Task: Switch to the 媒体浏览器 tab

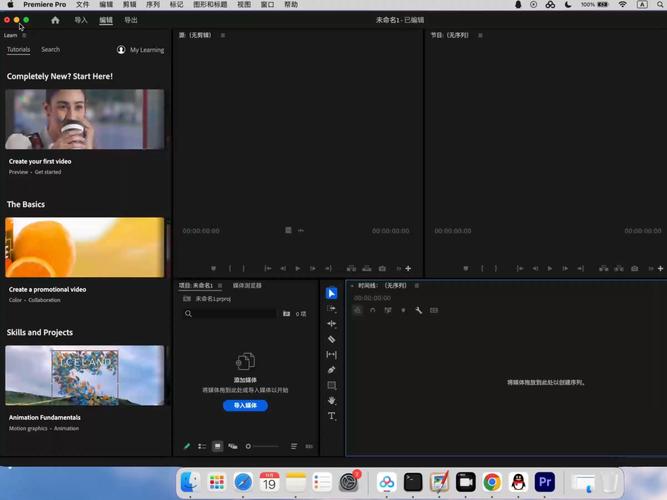Action: 247,286
